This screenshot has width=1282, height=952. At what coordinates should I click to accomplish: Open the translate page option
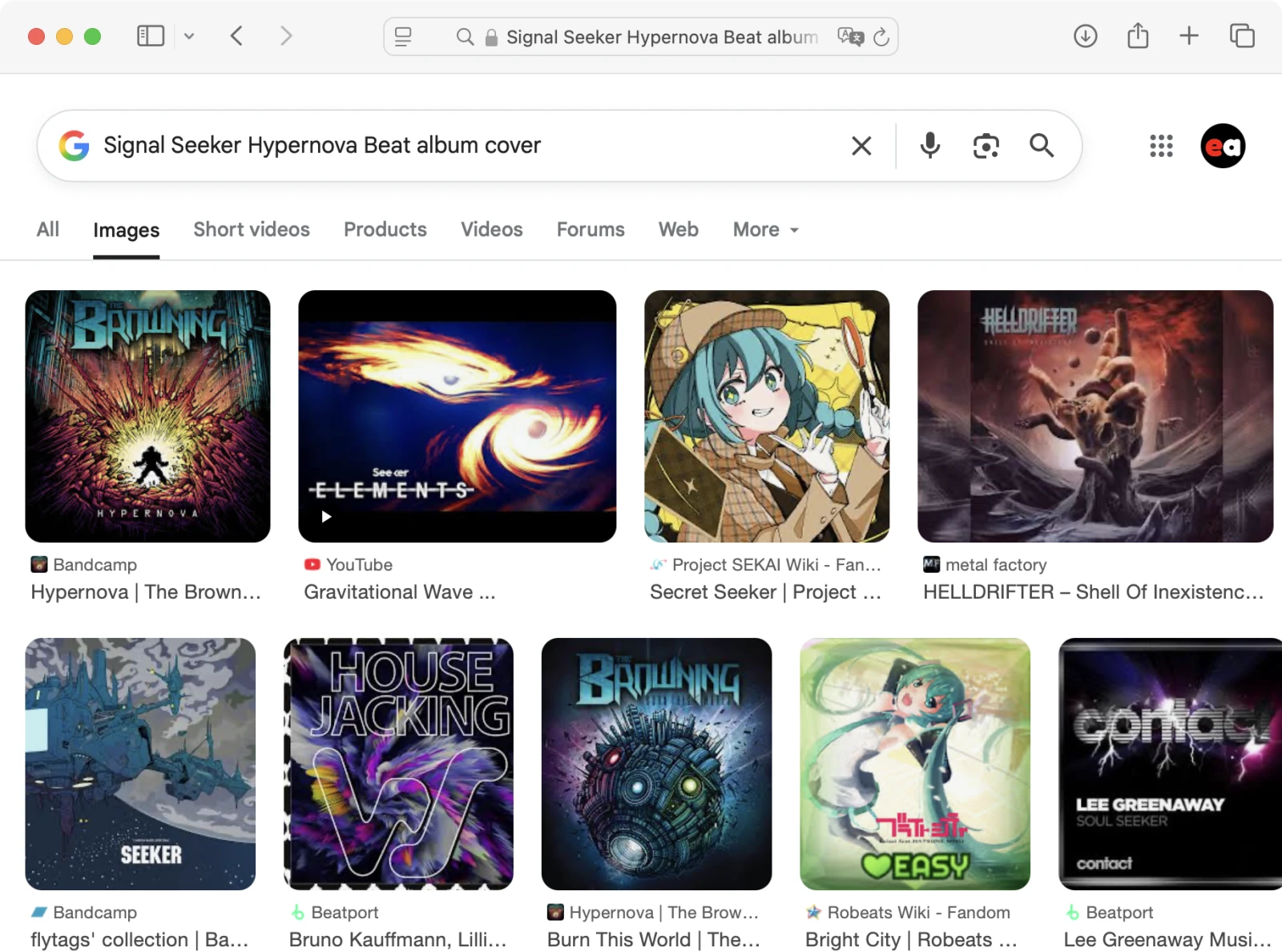pyautogui.click(x=850, y=37)
